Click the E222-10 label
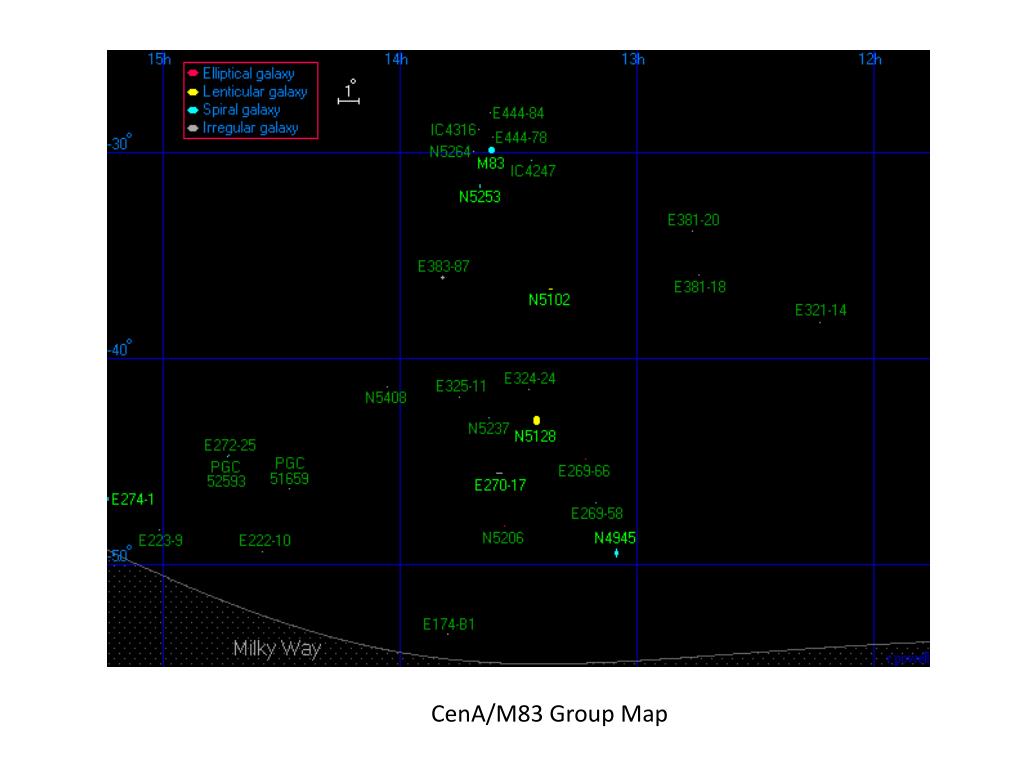 [x=264, y=541]
